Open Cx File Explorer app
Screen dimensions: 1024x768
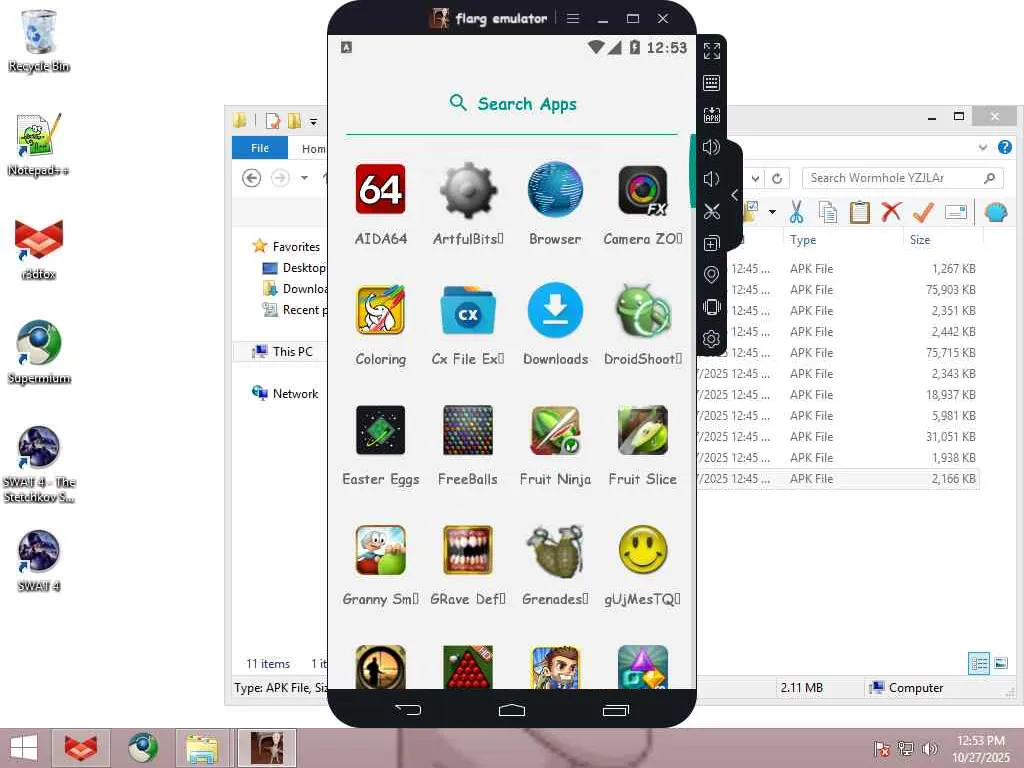tap(468, 310)
